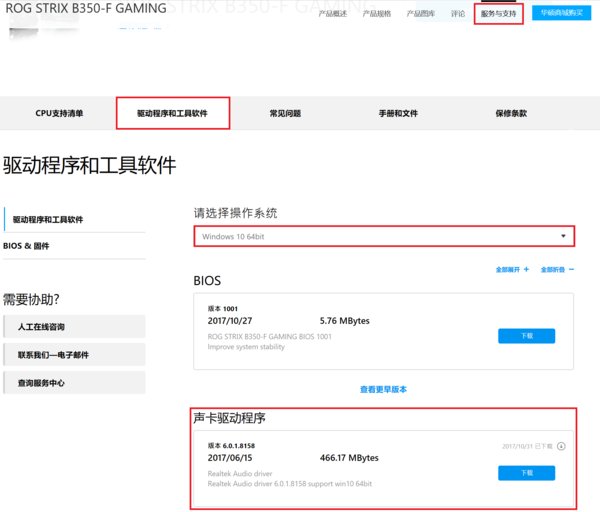
Task: Download Realtek Audio driver 6.0.1.8158
Action: (526, 473)
